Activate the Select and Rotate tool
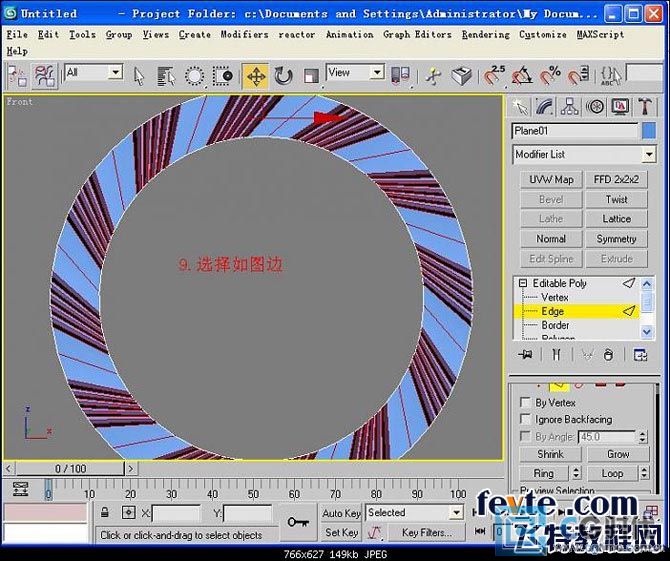The height and width of the screenshot is (561, 670). tap(283, 77)
